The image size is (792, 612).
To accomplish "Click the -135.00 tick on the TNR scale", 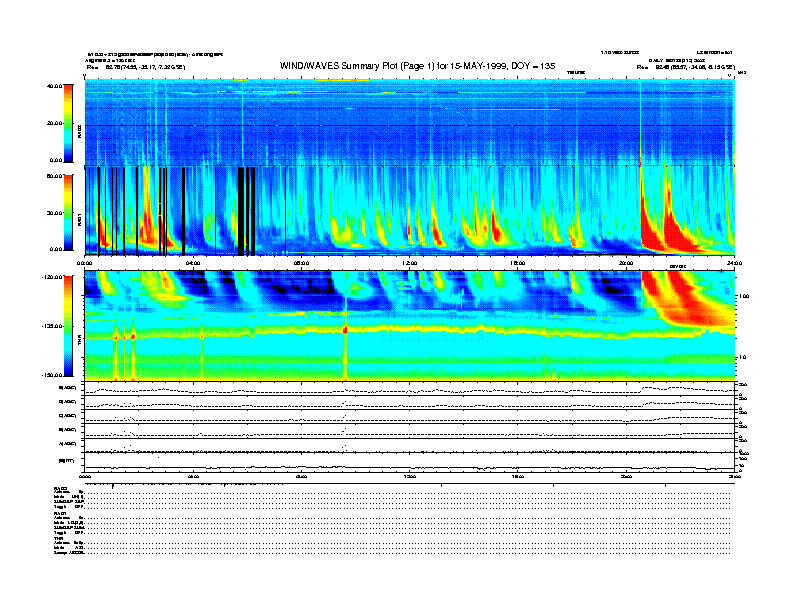I will (52, 326).
